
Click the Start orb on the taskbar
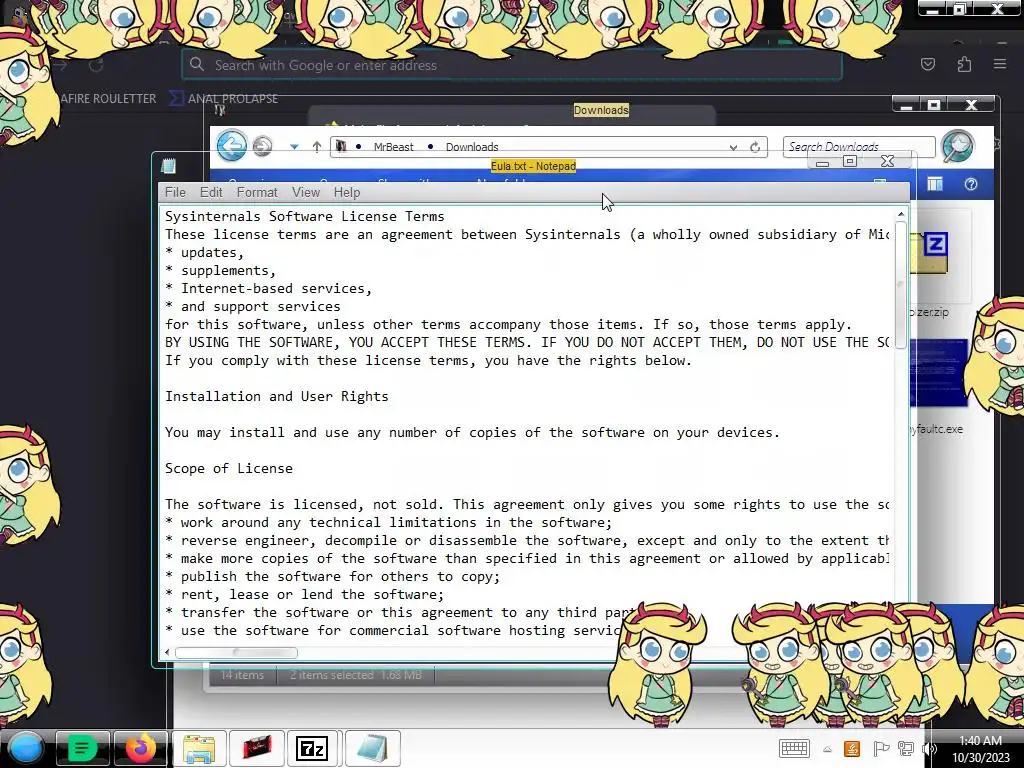click(x=26, y=748)
